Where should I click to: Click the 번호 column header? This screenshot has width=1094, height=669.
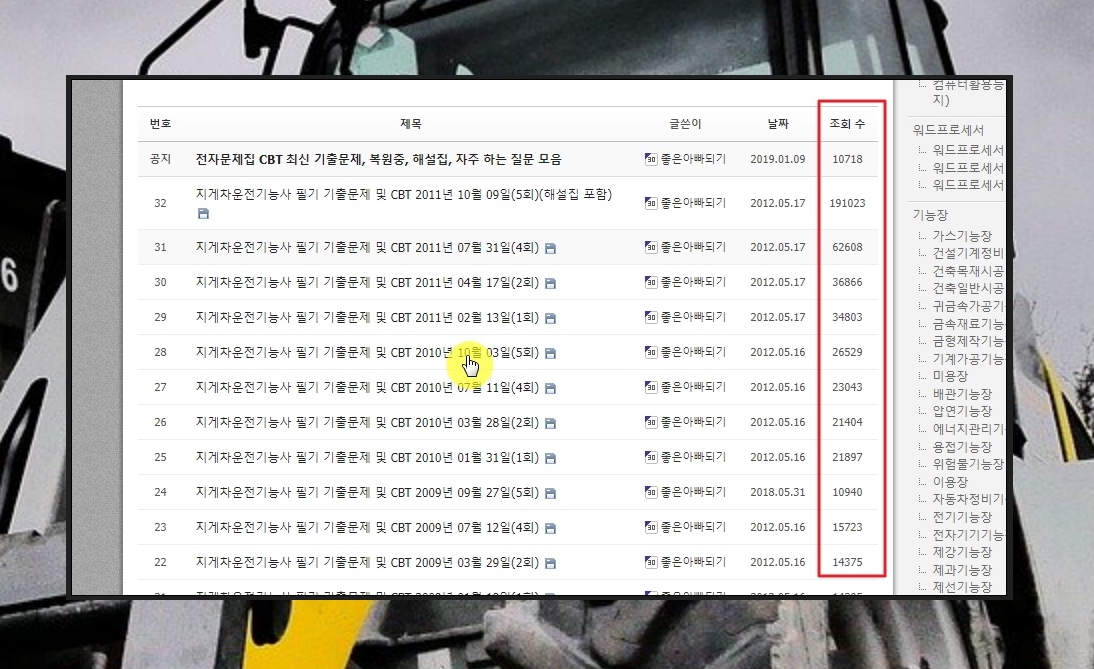[160, 123]
